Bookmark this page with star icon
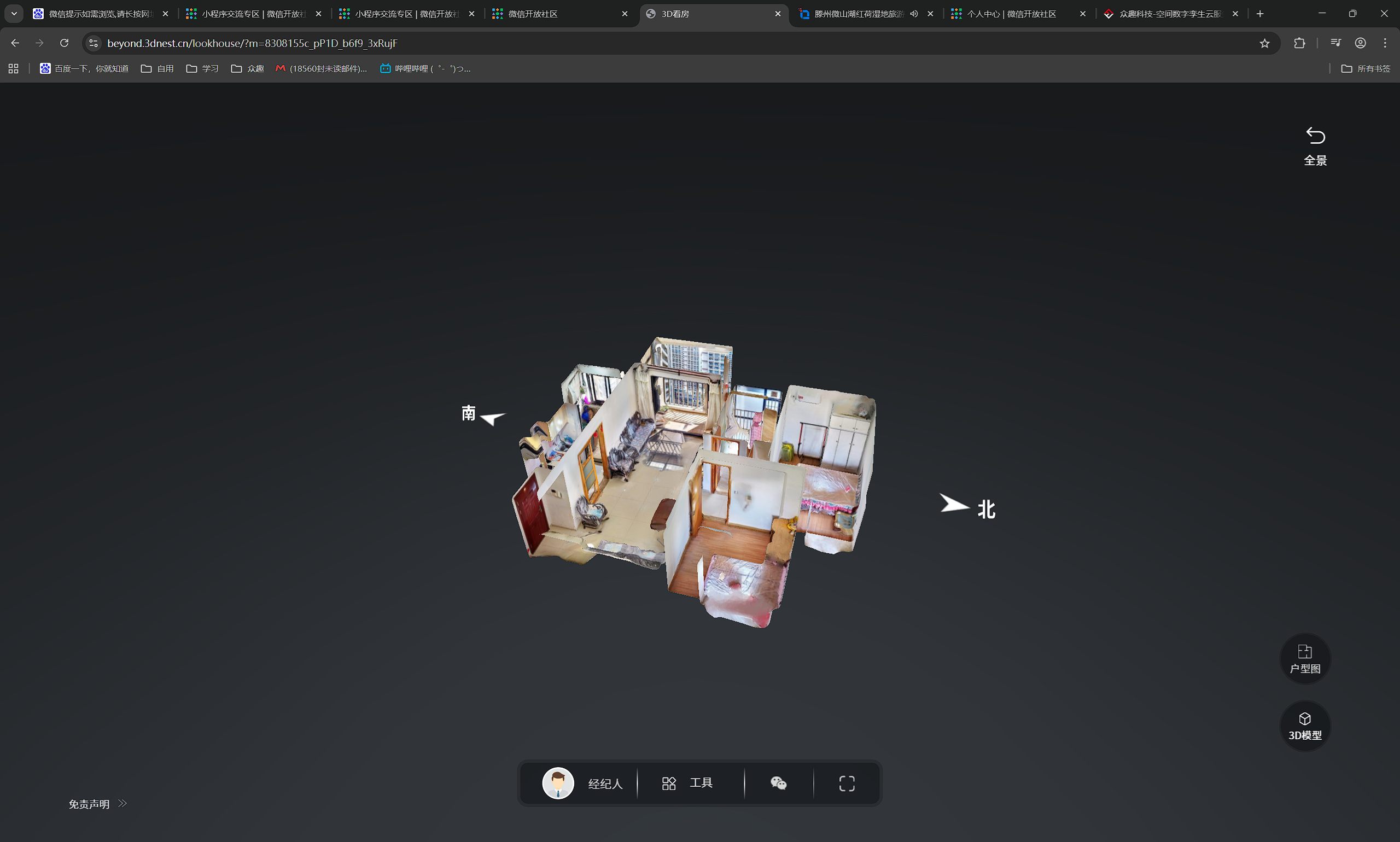 click(x=1264, y=43)
